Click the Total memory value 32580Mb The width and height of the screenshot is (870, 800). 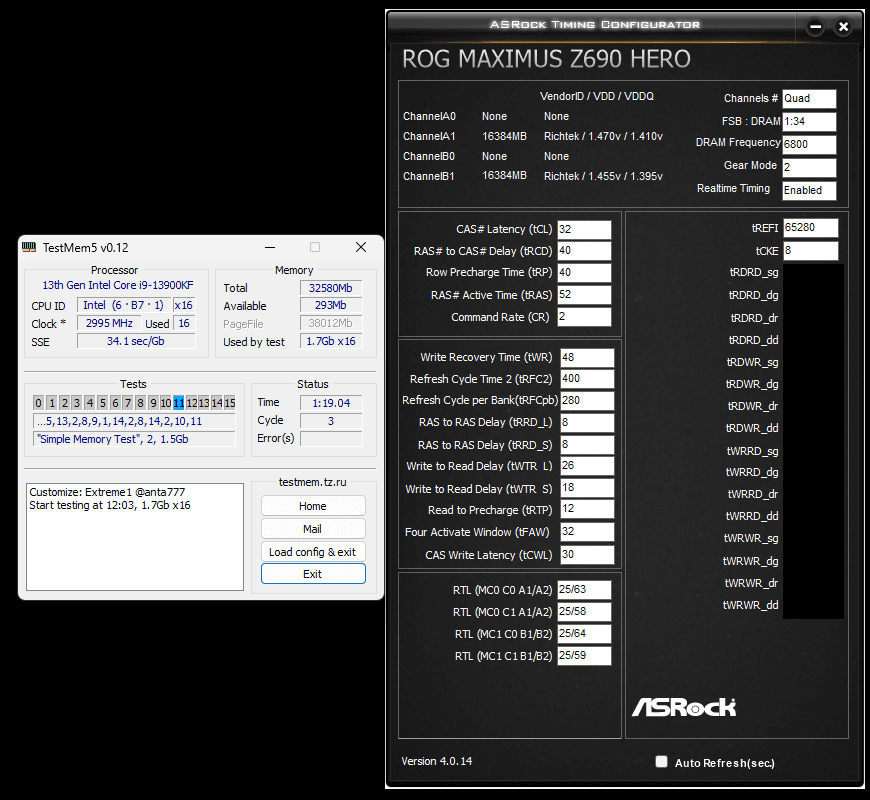tap(331, 288)
